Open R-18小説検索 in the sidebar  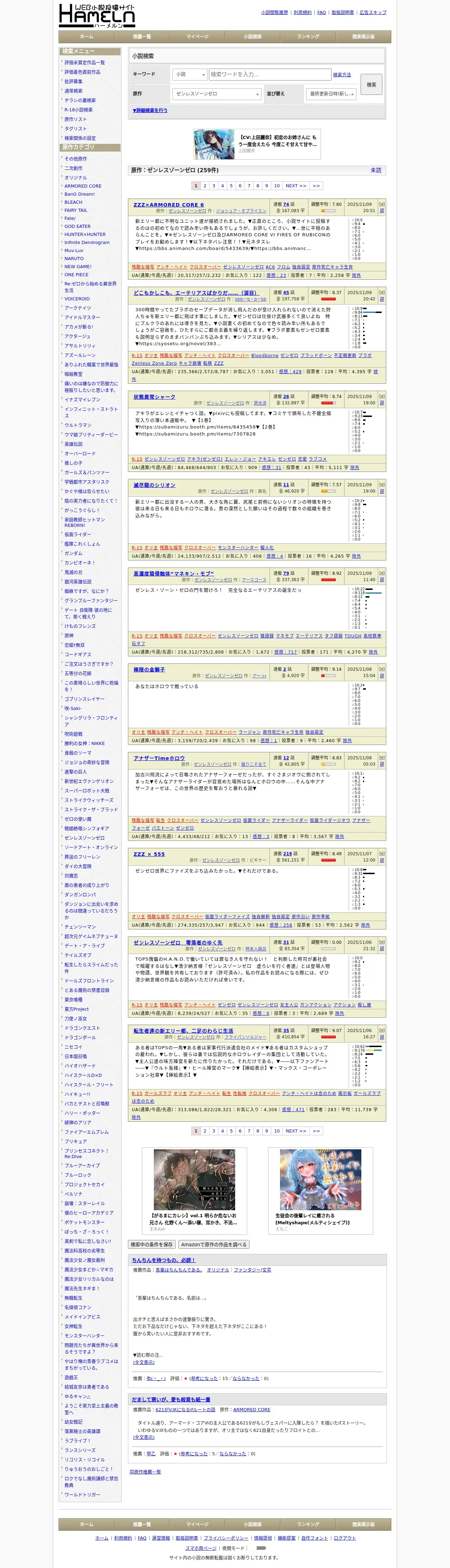click(79, 110)
